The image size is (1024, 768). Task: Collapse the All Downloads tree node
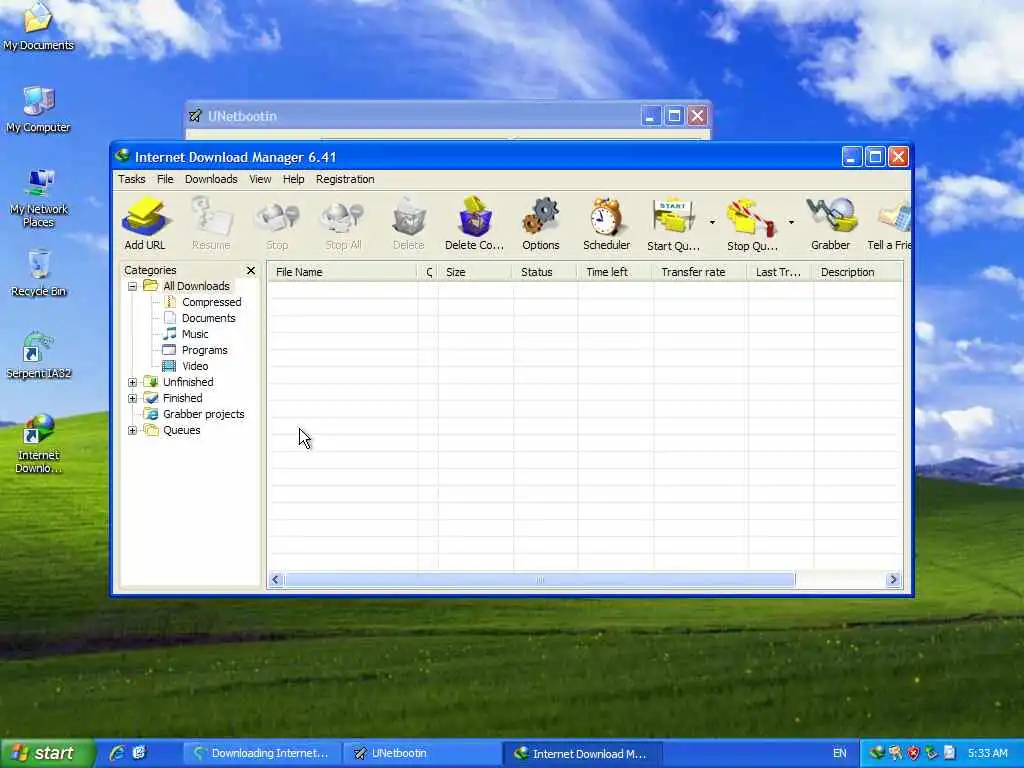click(x=133, y=286)
